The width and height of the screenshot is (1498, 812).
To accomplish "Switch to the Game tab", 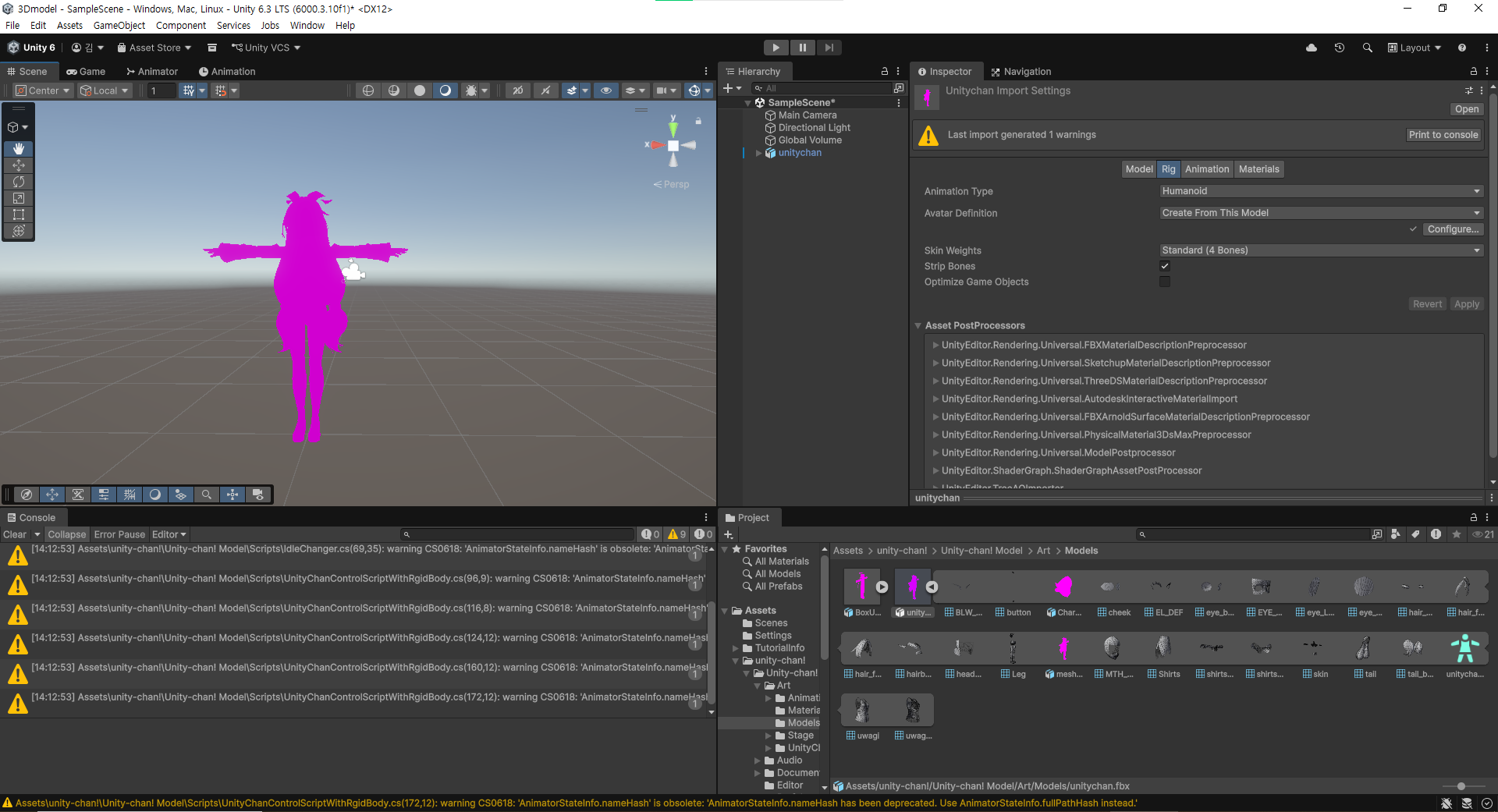I will click(86, 71).
